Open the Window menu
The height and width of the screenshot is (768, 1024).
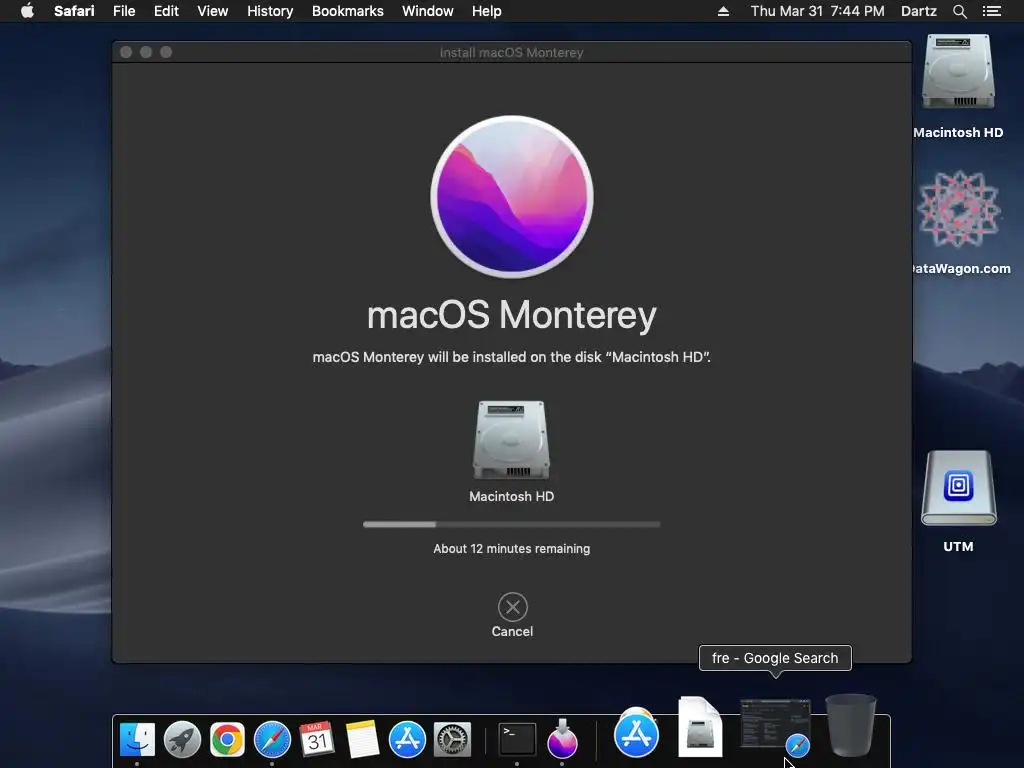[x=428, y=11]
